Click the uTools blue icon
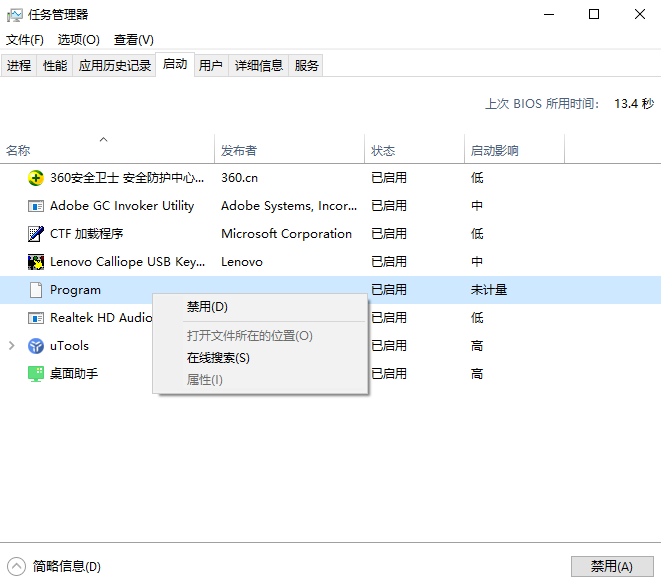The image size is (661, 587). (36, 346)
